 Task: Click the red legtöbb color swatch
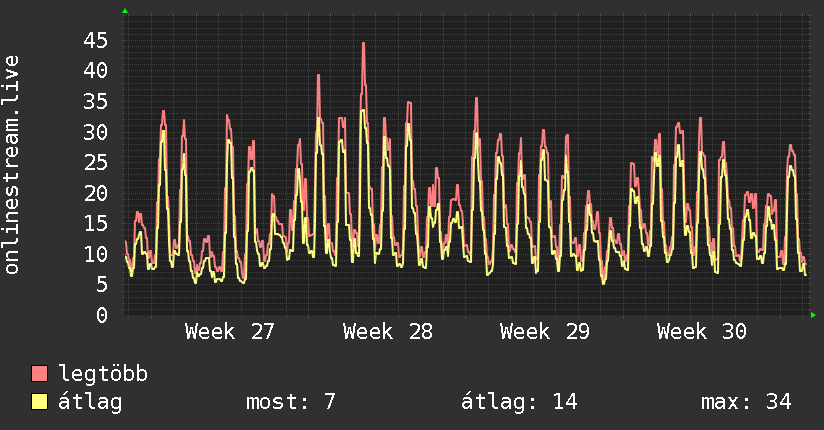40,373
